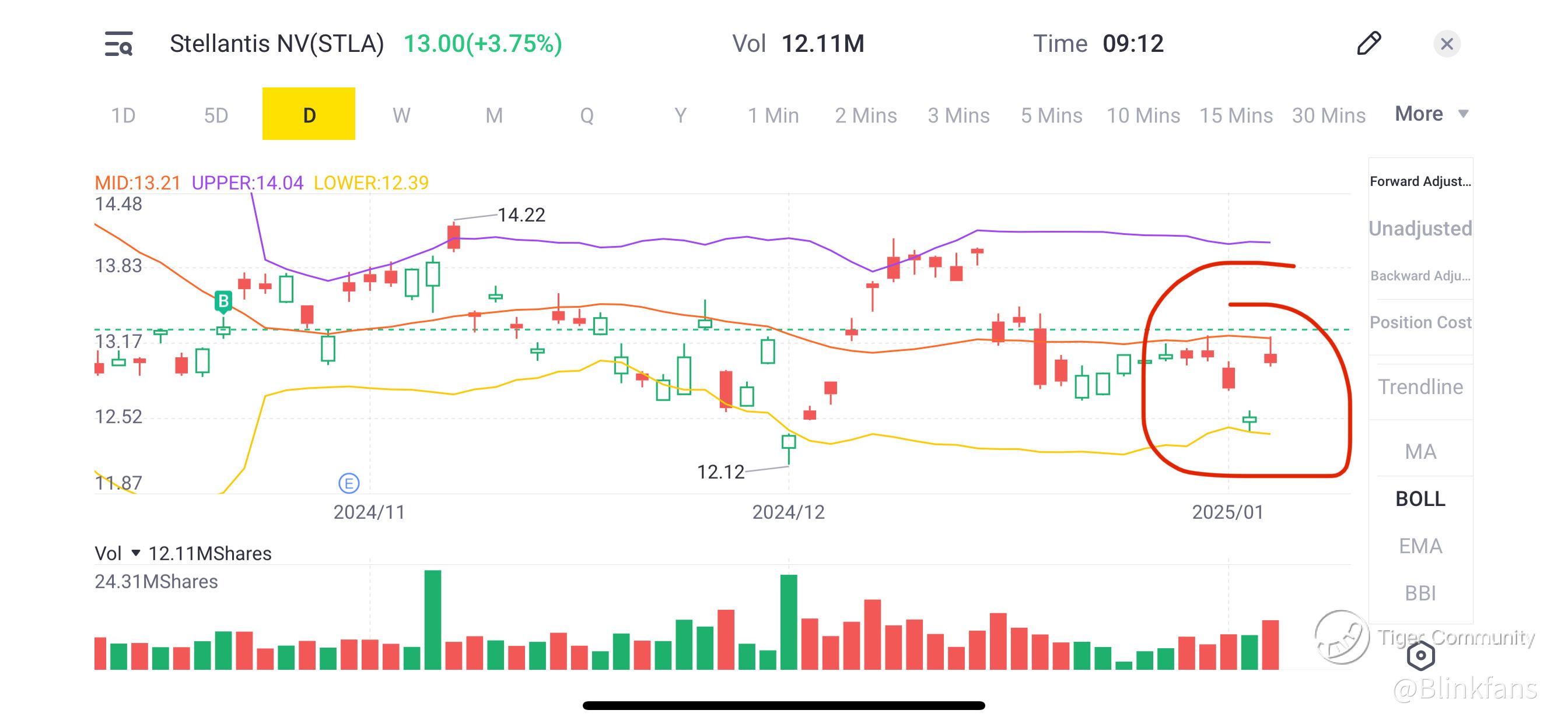Select the MA indicator
1568x724 pixels.
coord(1420,451)
